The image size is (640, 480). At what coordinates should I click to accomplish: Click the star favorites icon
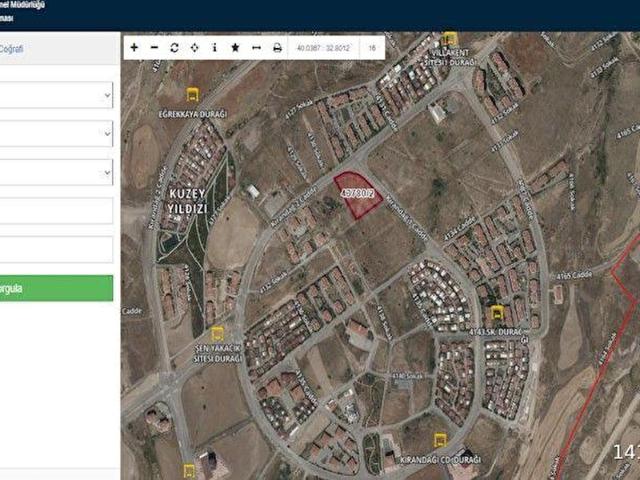pos(235,47)
